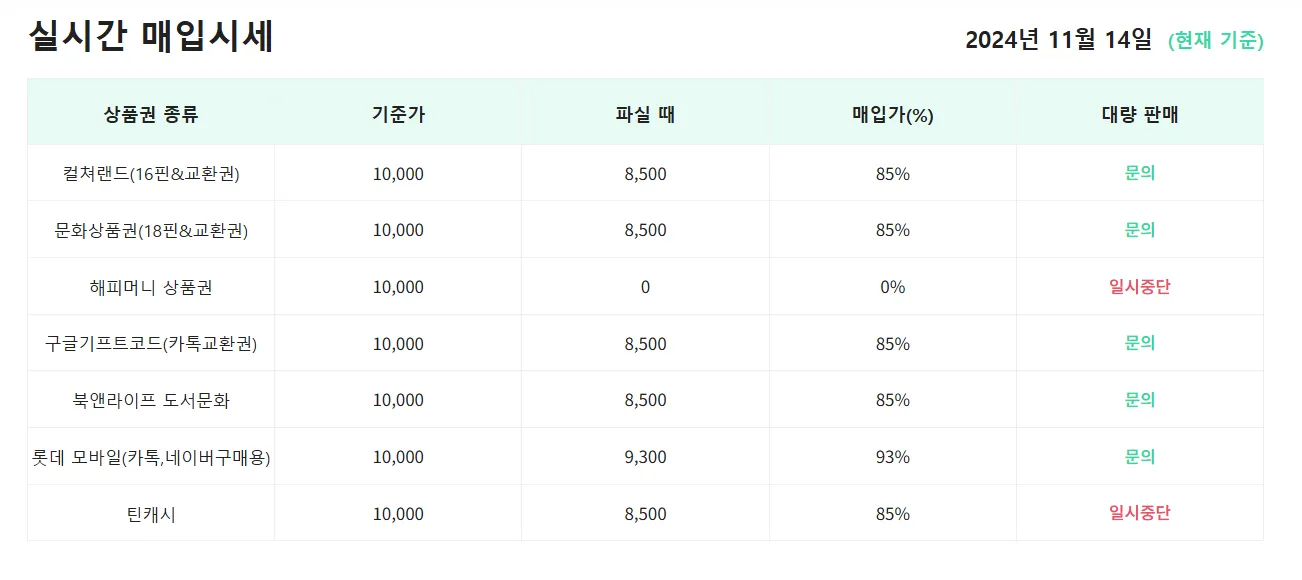Click the 해피머니 상품권 product name

tap(151, 288)
